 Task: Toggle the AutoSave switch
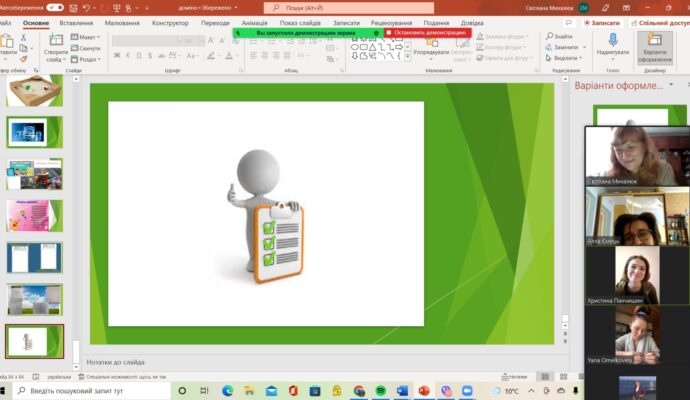point(55,7)
